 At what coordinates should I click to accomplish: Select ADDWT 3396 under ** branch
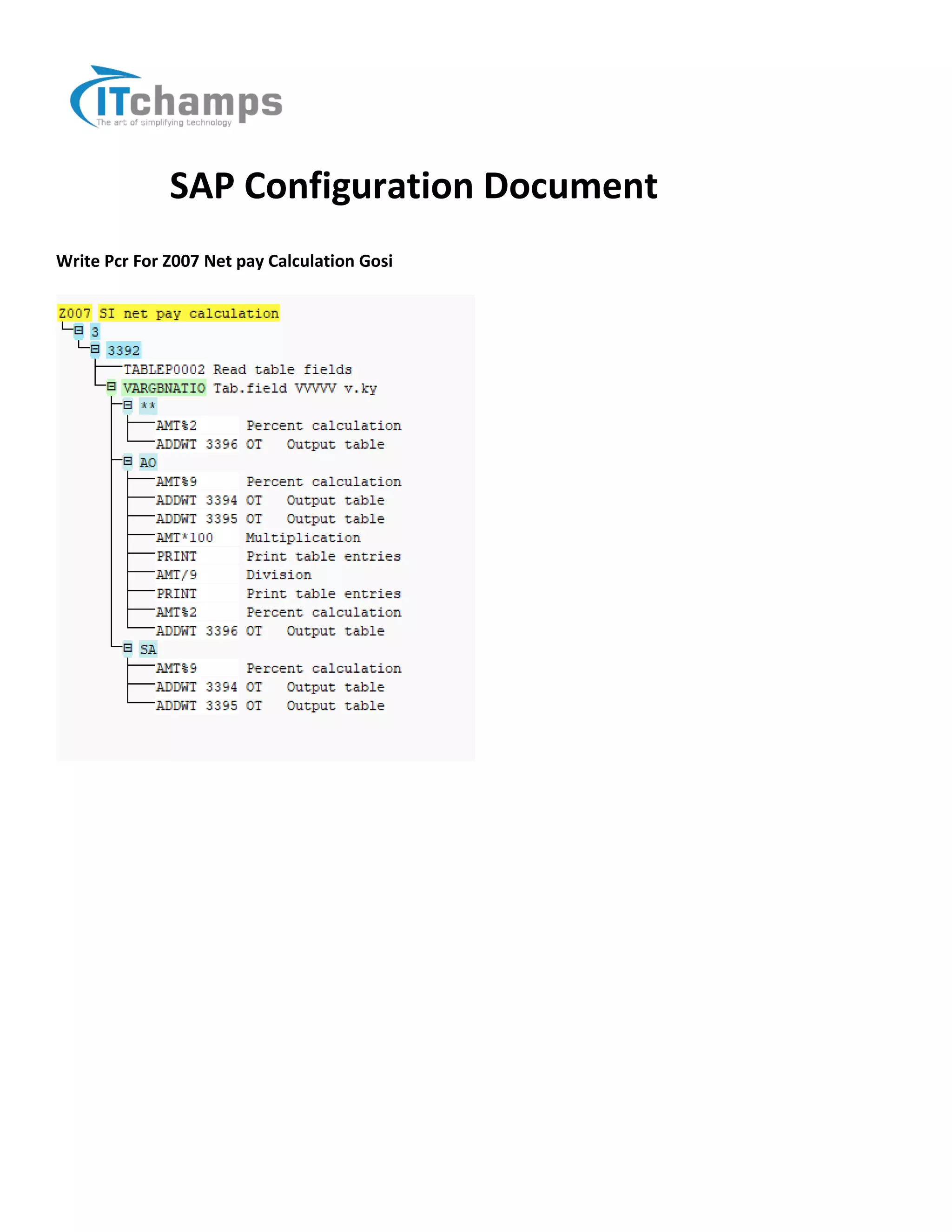196,444
